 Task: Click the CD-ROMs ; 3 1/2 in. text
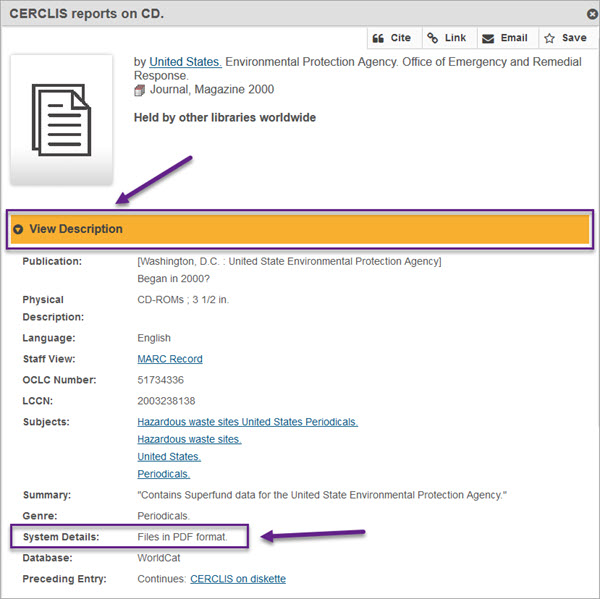(183, 300)
